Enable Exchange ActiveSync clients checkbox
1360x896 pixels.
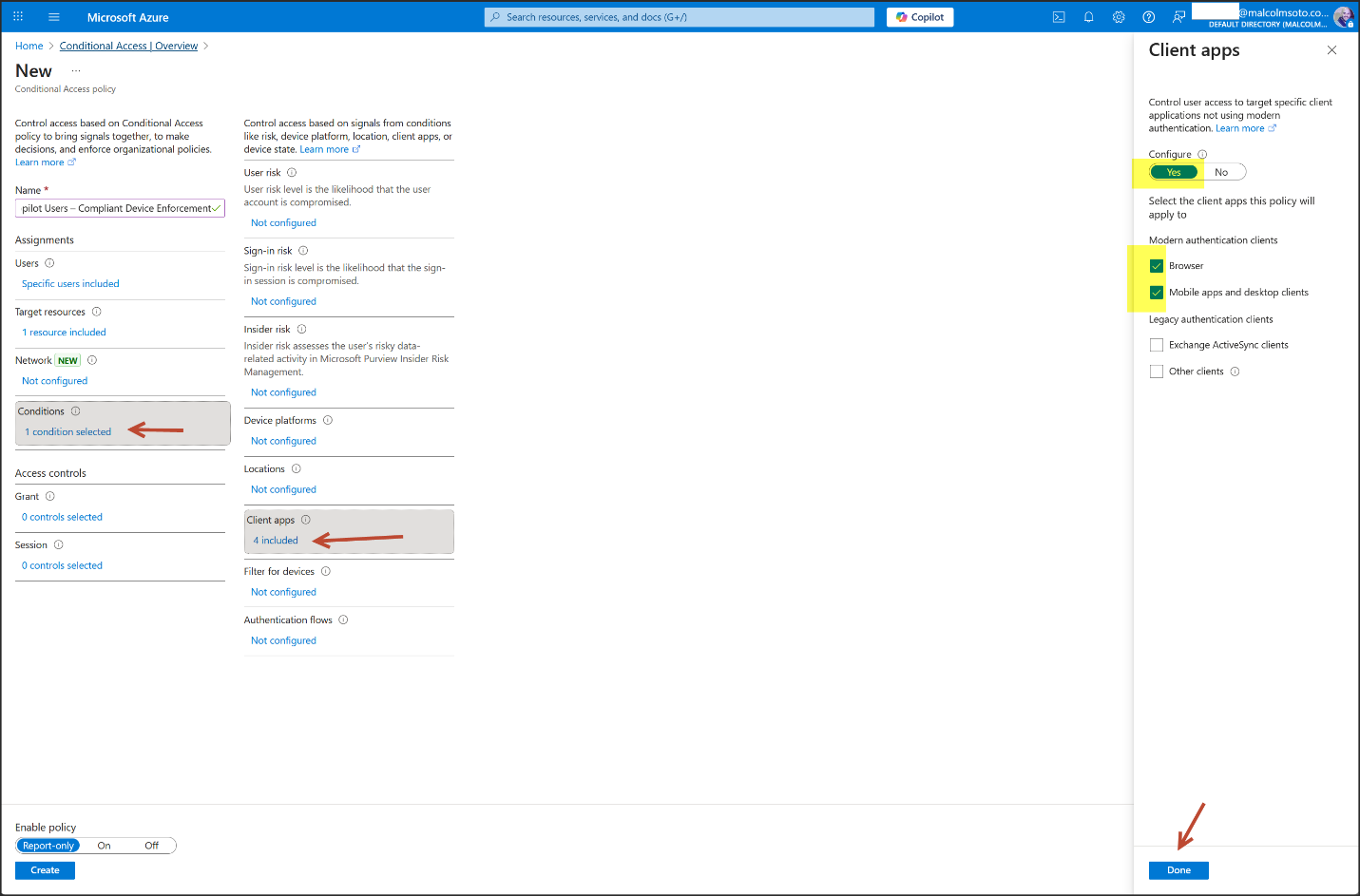pos(1157,345)
